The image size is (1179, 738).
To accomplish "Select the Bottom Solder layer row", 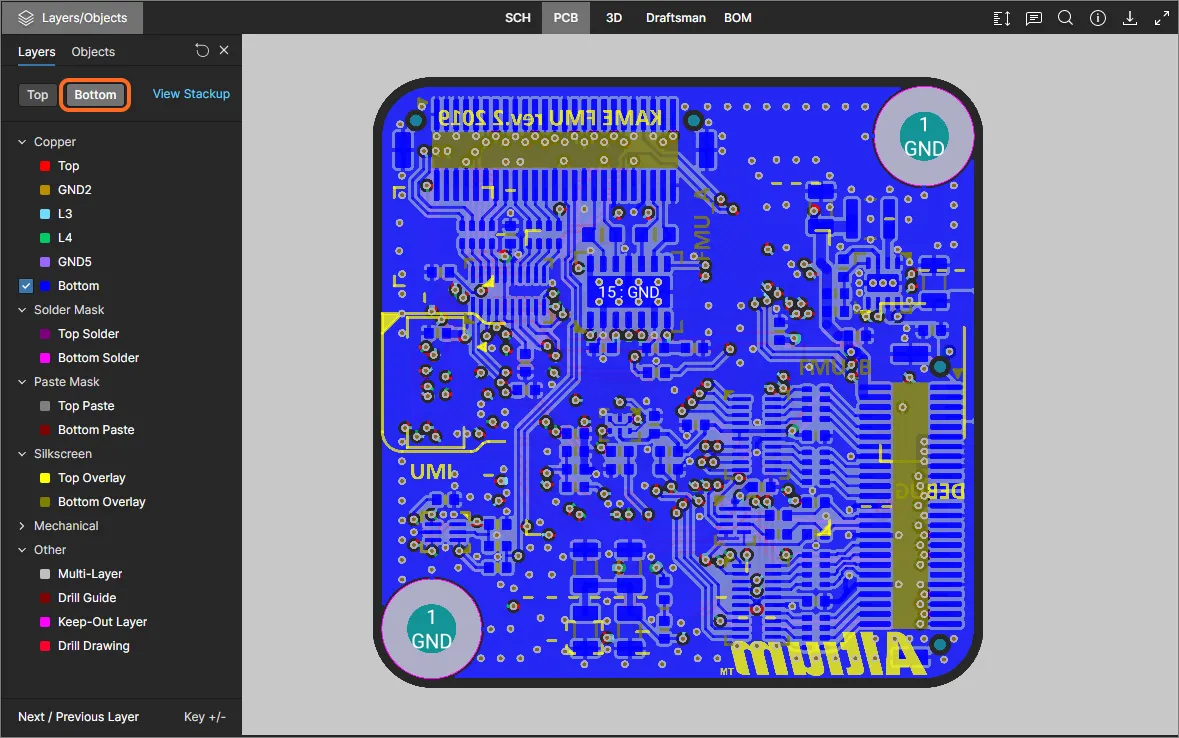I will [x=121, y=358].
